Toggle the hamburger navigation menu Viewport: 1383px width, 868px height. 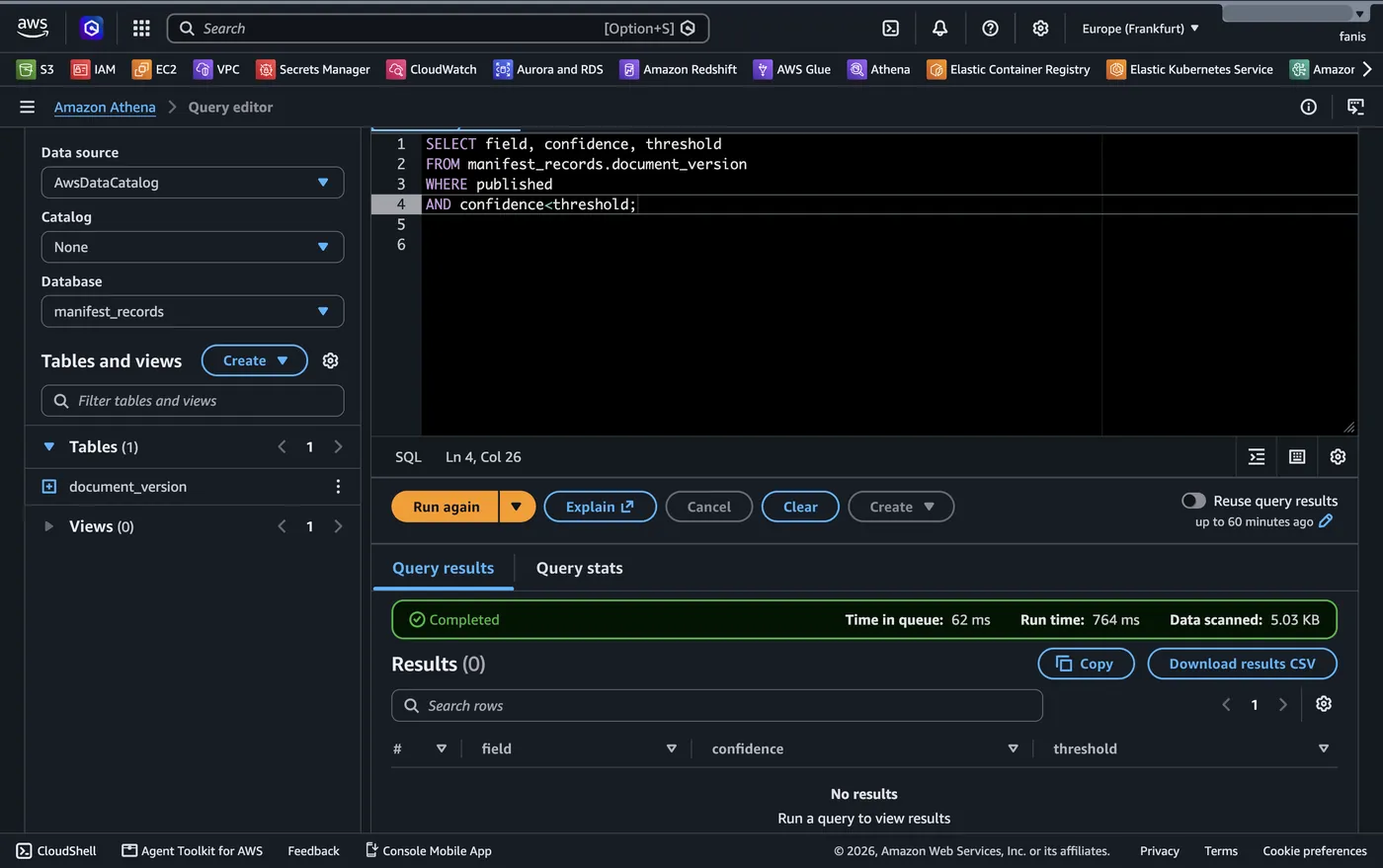[27, 107]
